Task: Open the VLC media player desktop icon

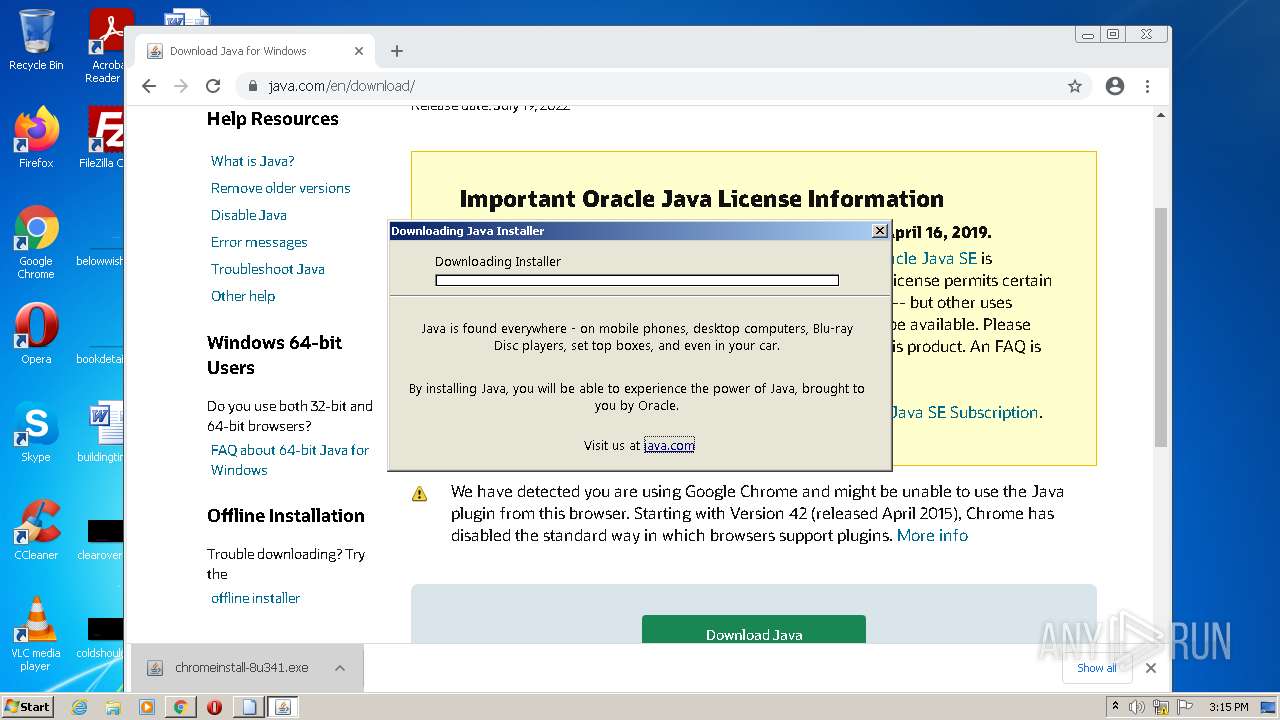Action: pos(36,633)
